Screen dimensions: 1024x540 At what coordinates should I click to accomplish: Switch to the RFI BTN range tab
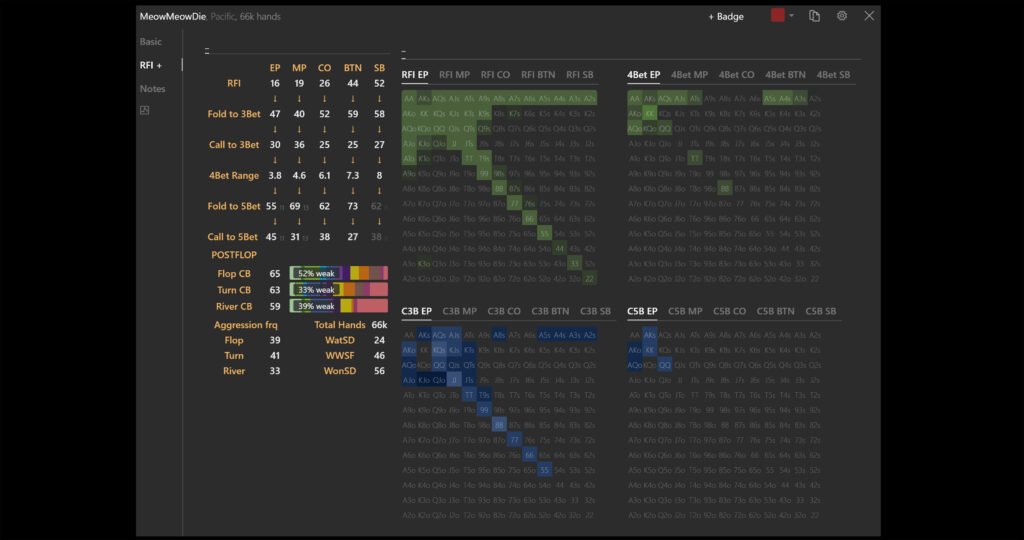click(538, 75)
